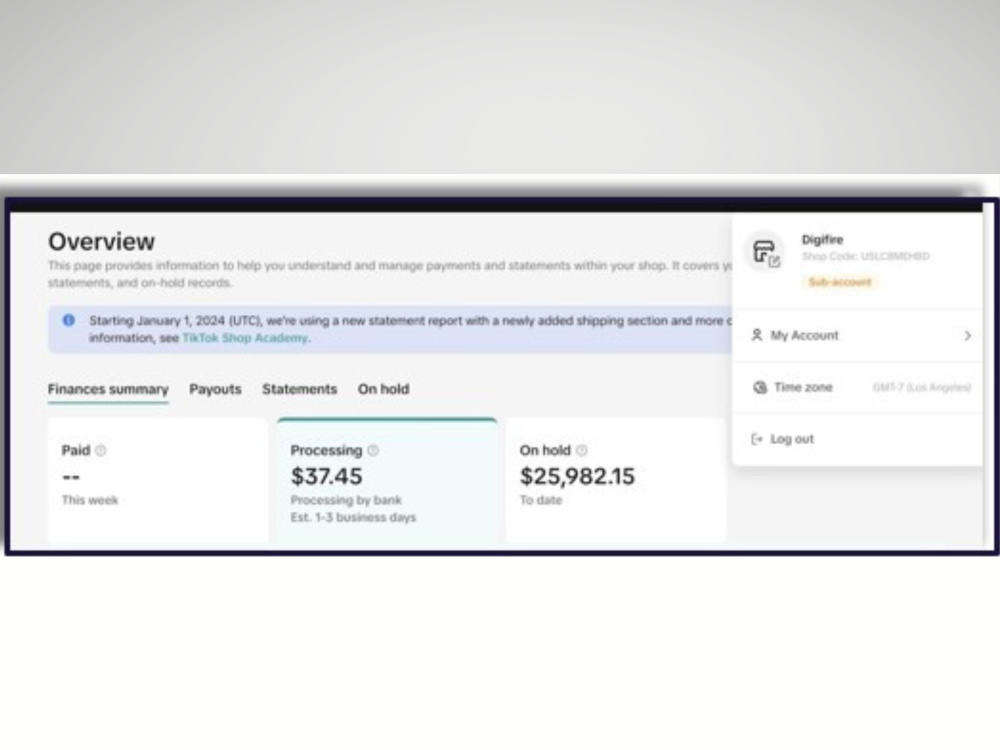Open the Statements tab
The height and width of the screenshot is (750, 1000).
coord(299,389)
